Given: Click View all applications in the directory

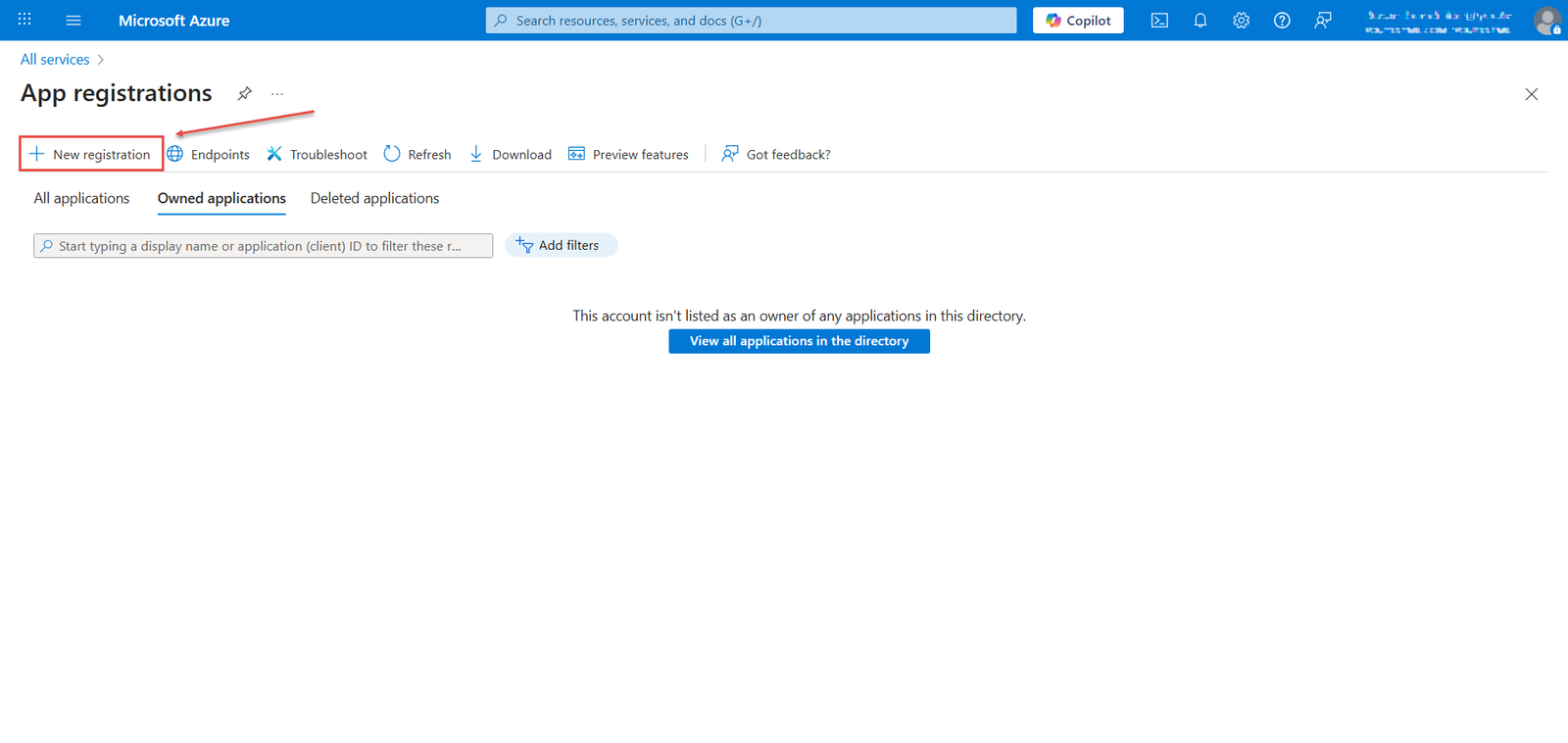Looking at the screenshot, I should click(x=799, y=341).
